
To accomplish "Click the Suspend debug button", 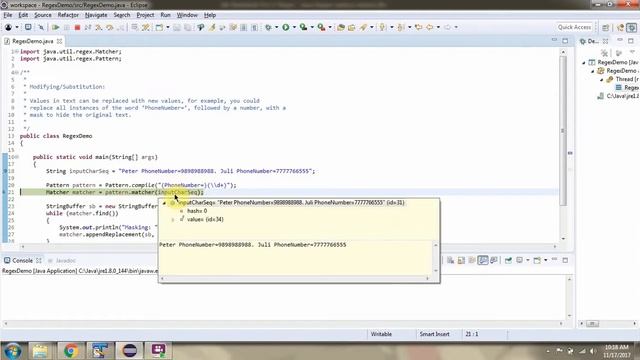I will pyautogui.click(x=67, y=27).
